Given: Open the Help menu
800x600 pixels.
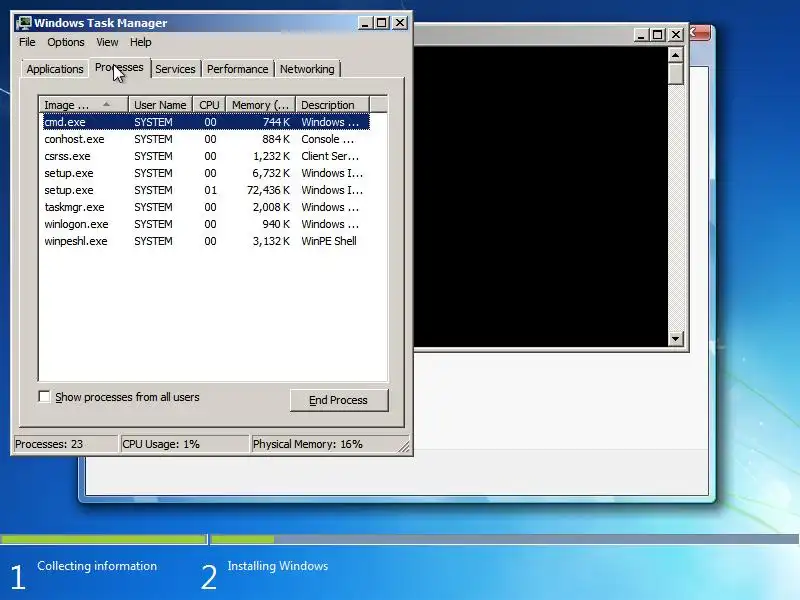Looking at the screenshot, I should tap(140, 42).
